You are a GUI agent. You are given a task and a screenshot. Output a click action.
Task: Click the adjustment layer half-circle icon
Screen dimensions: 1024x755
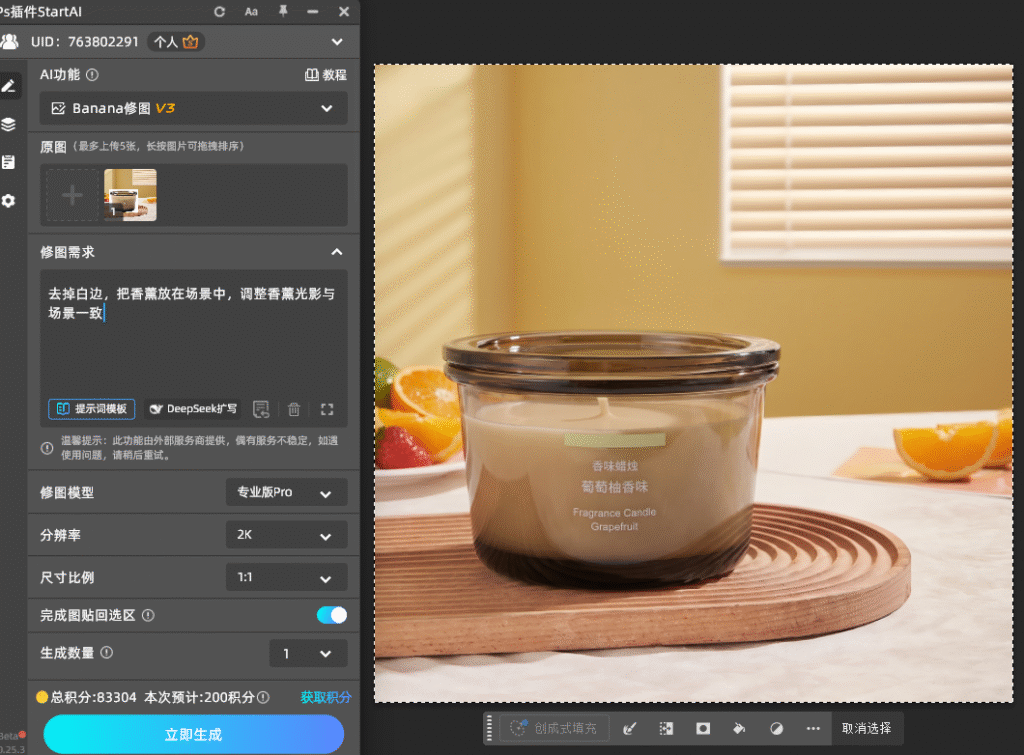point(776,728)
